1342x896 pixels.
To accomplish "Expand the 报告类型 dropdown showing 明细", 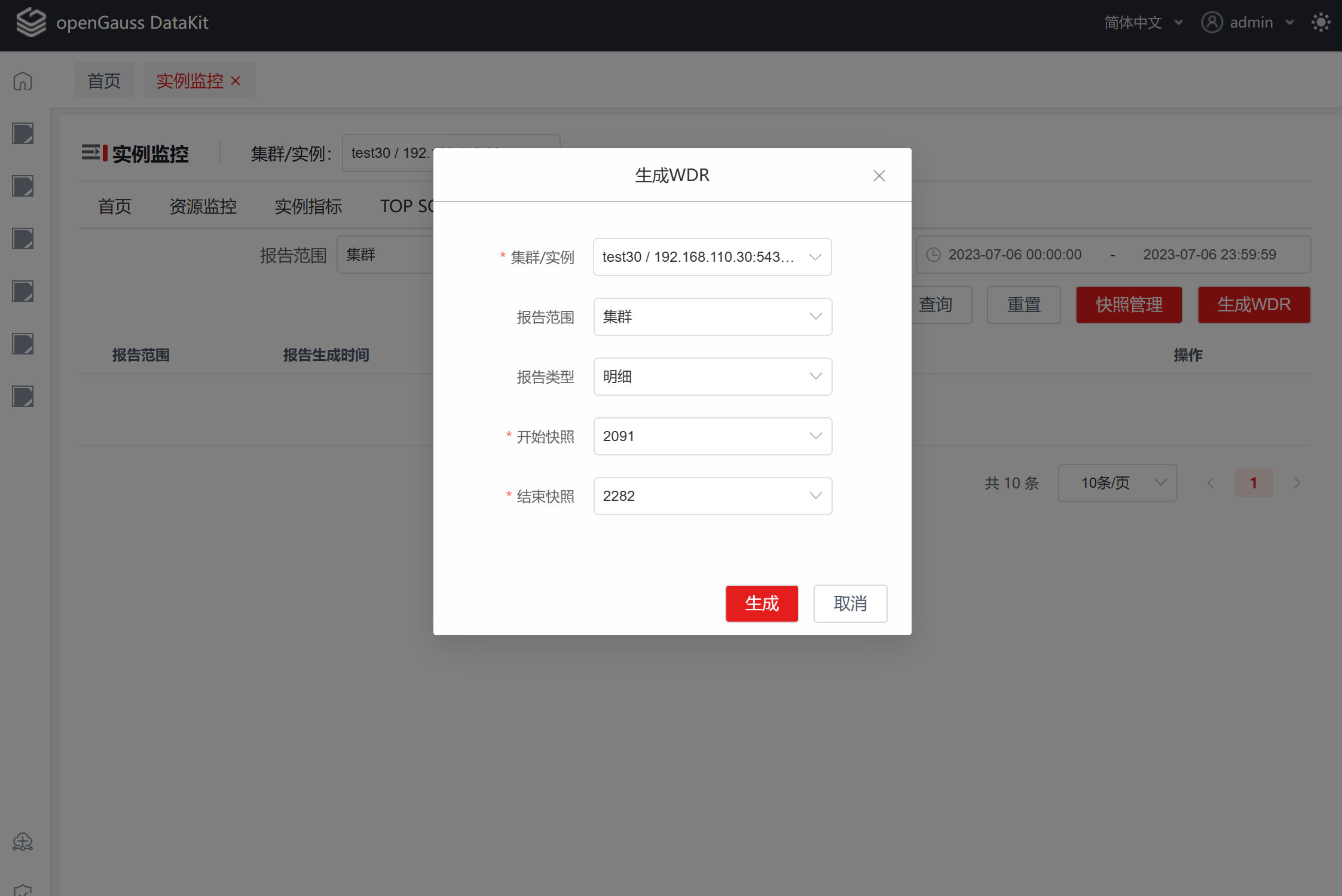I will [x=712, y=377].
